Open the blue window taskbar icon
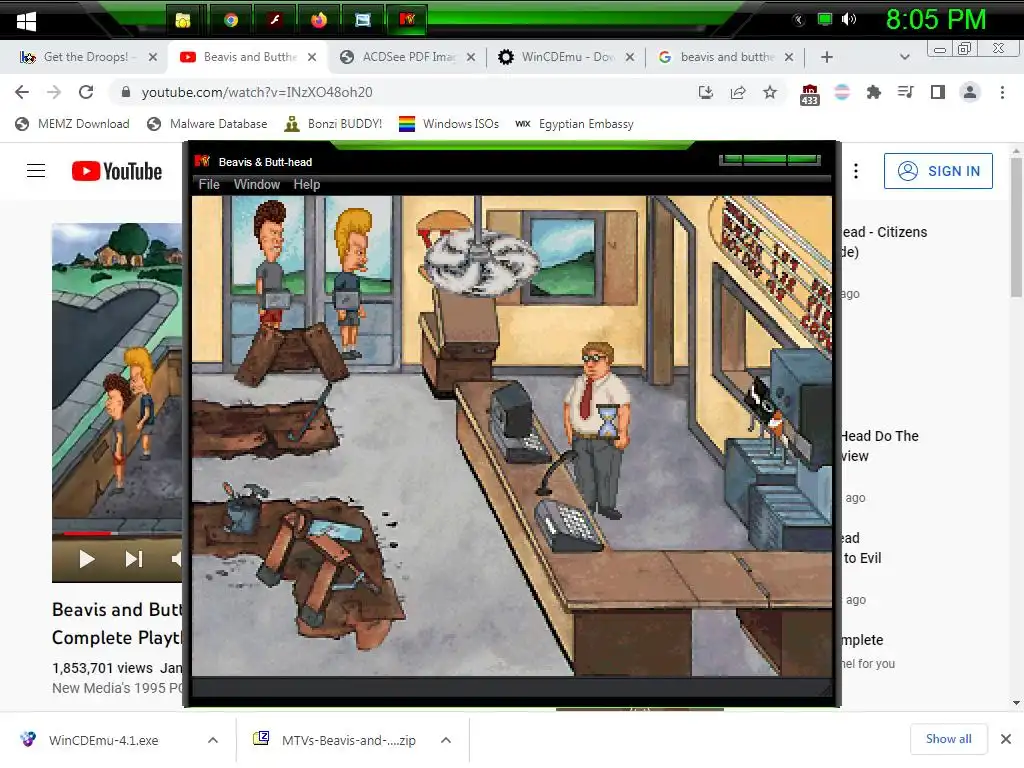The height and width of the screenshot is (768, 1024). (363, 20)
